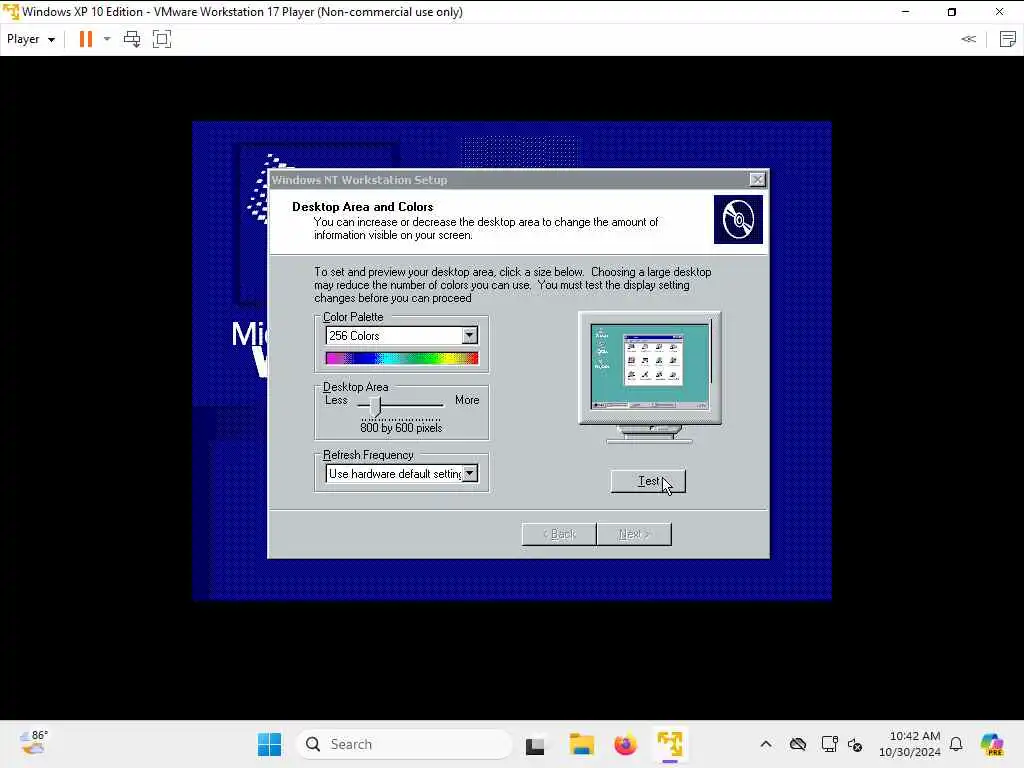Click the Next button in Setup
This screenshot has width=1024, height=768.
pyautogui.click(x=634, y=534)
